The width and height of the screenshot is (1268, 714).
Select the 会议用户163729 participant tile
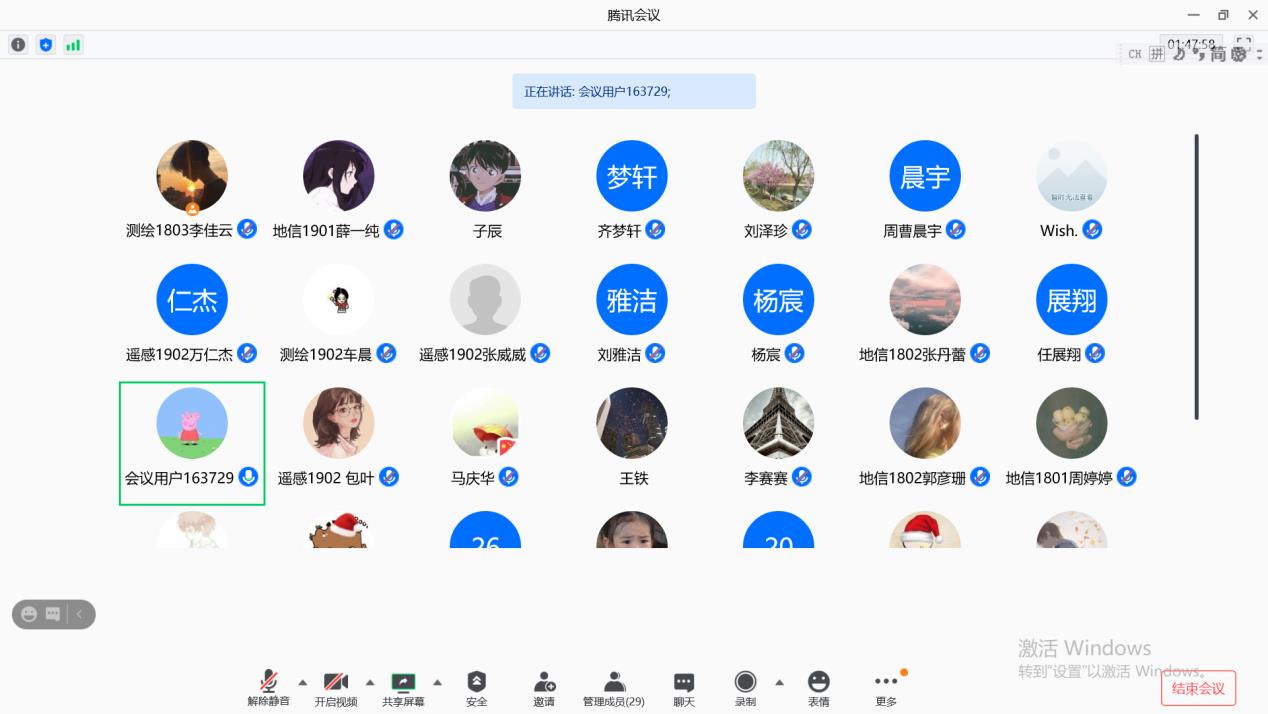pos(192,443)
